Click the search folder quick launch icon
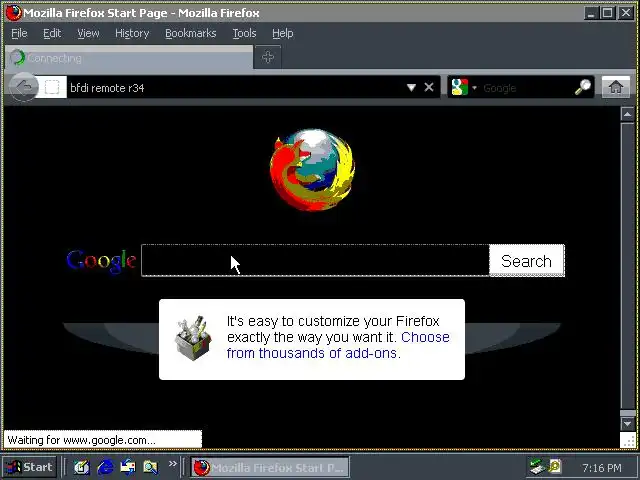 click(150, 467)
